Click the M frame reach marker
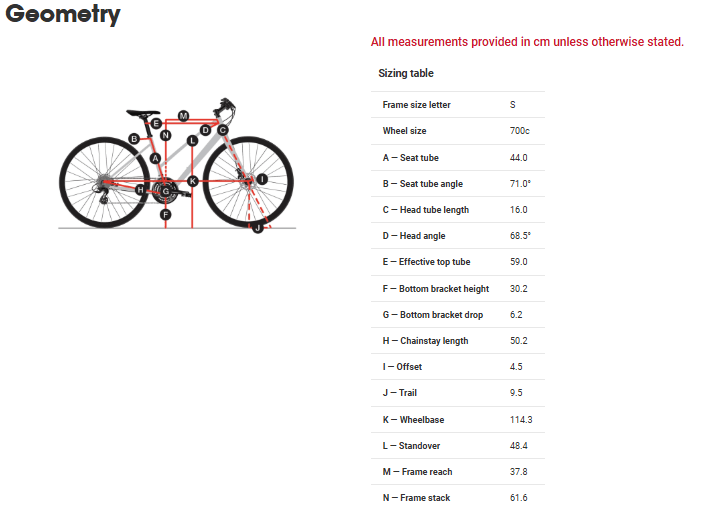 183,116
